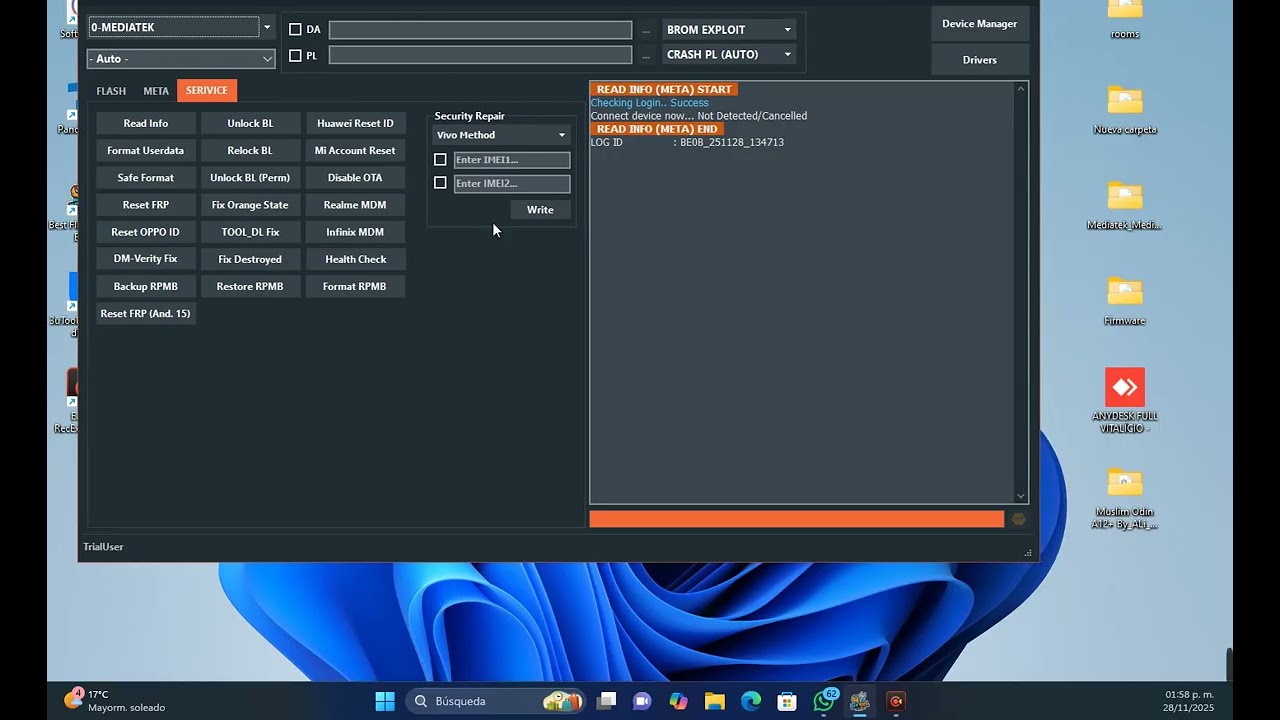Click Infinix MDM

355,232
